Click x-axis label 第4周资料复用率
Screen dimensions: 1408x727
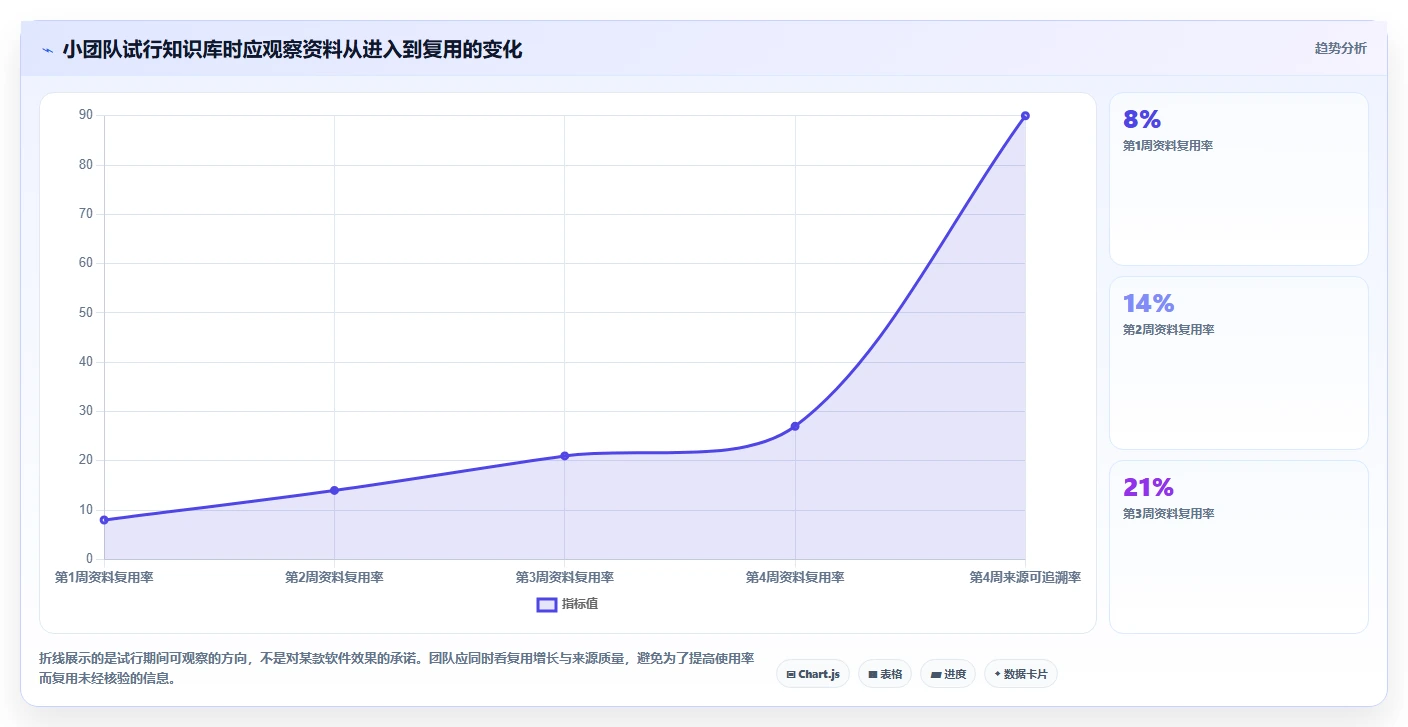point(795,577)
